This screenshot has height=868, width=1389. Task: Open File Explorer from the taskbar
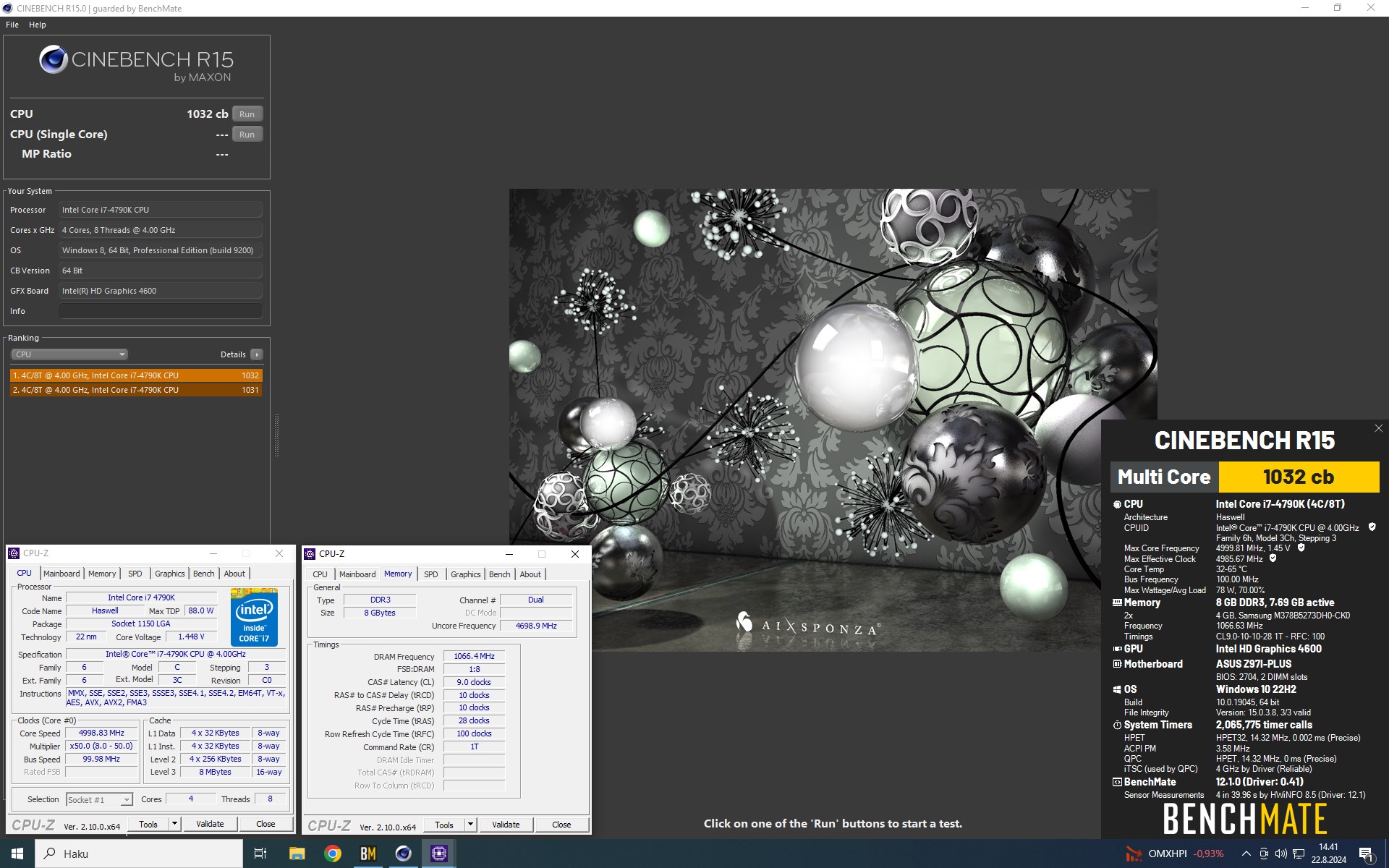297,854
